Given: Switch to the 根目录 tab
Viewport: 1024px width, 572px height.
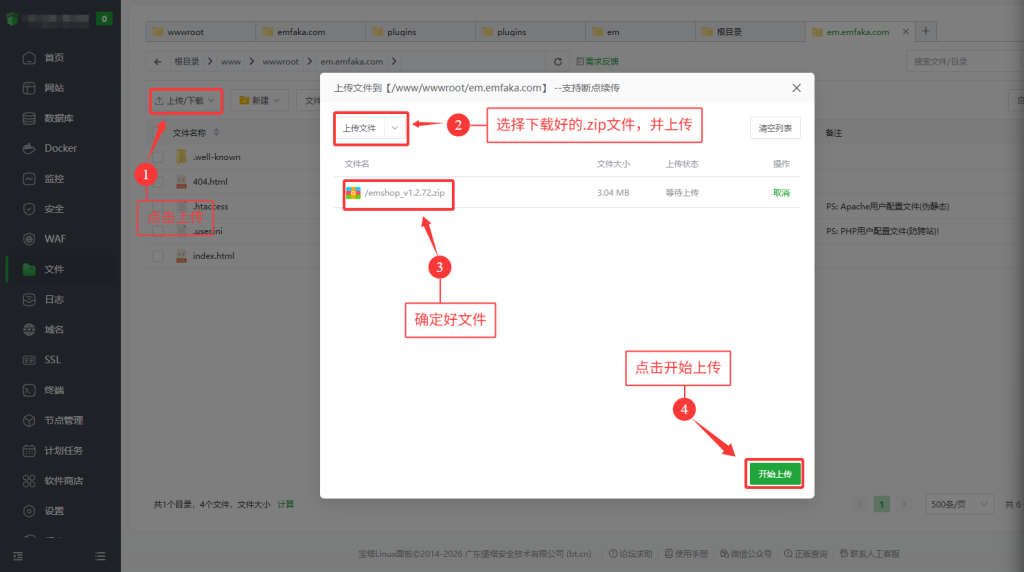Looking at the screenshot, I should pyautogui.click(x=750, y=31).
